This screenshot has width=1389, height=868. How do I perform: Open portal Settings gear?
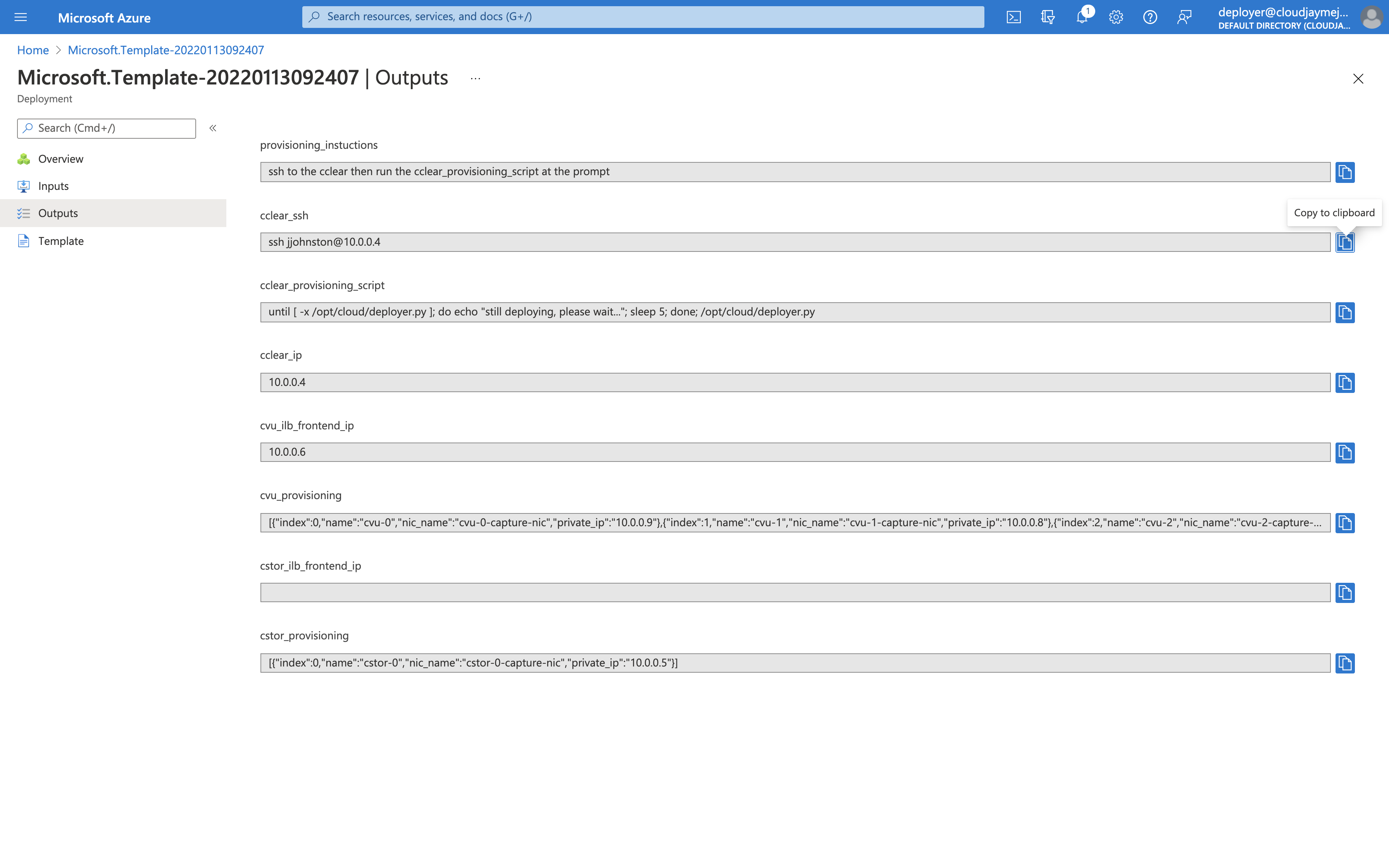click(1116, 17)
